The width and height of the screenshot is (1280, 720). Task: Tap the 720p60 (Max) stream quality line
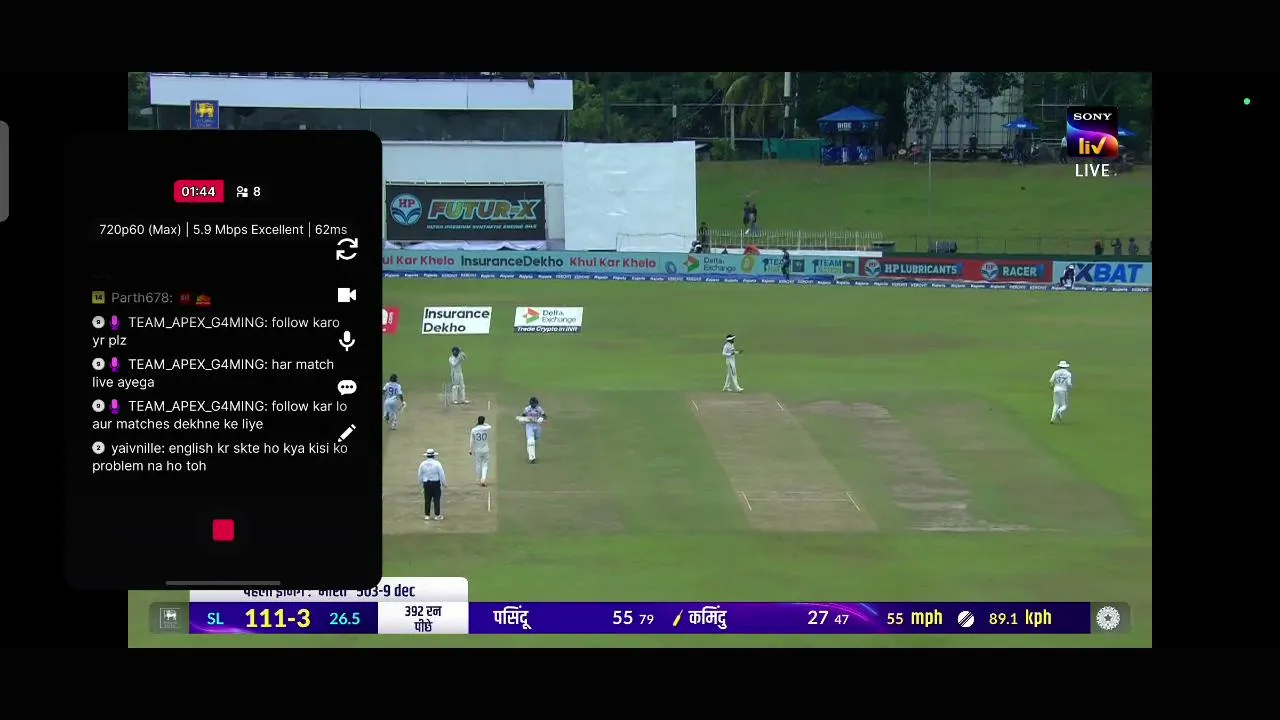coord(223,230)
